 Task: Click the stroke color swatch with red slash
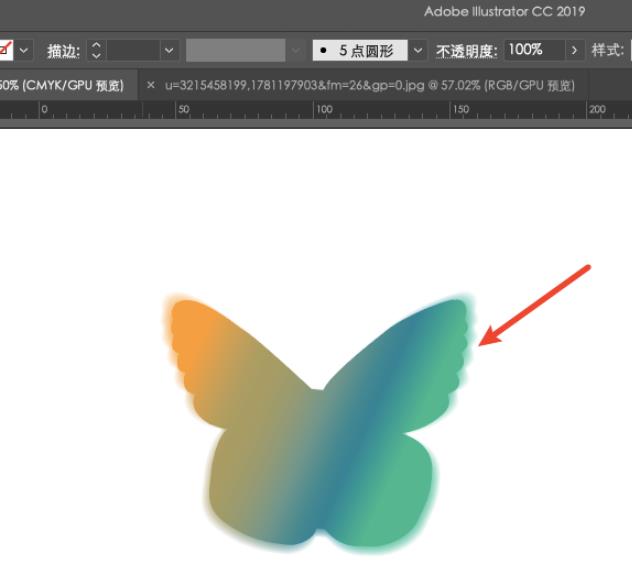(x=6, y=50)
